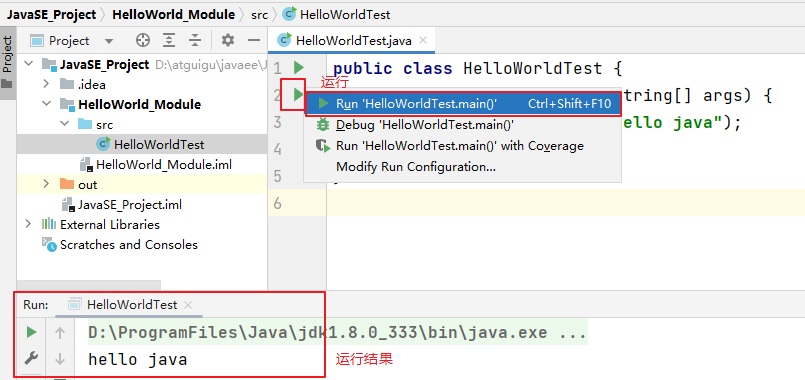Expand the .idea folder
Screen dimensions: 805x380
coord(46,84)
